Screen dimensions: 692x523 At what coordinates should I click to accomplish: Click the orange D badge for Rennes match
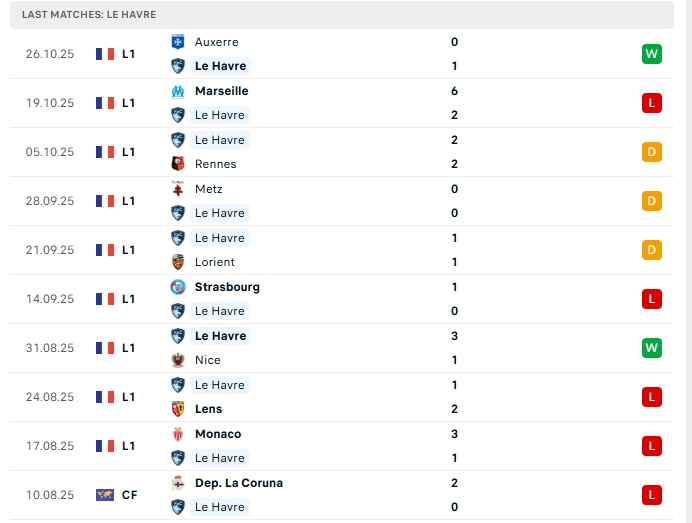652,152
